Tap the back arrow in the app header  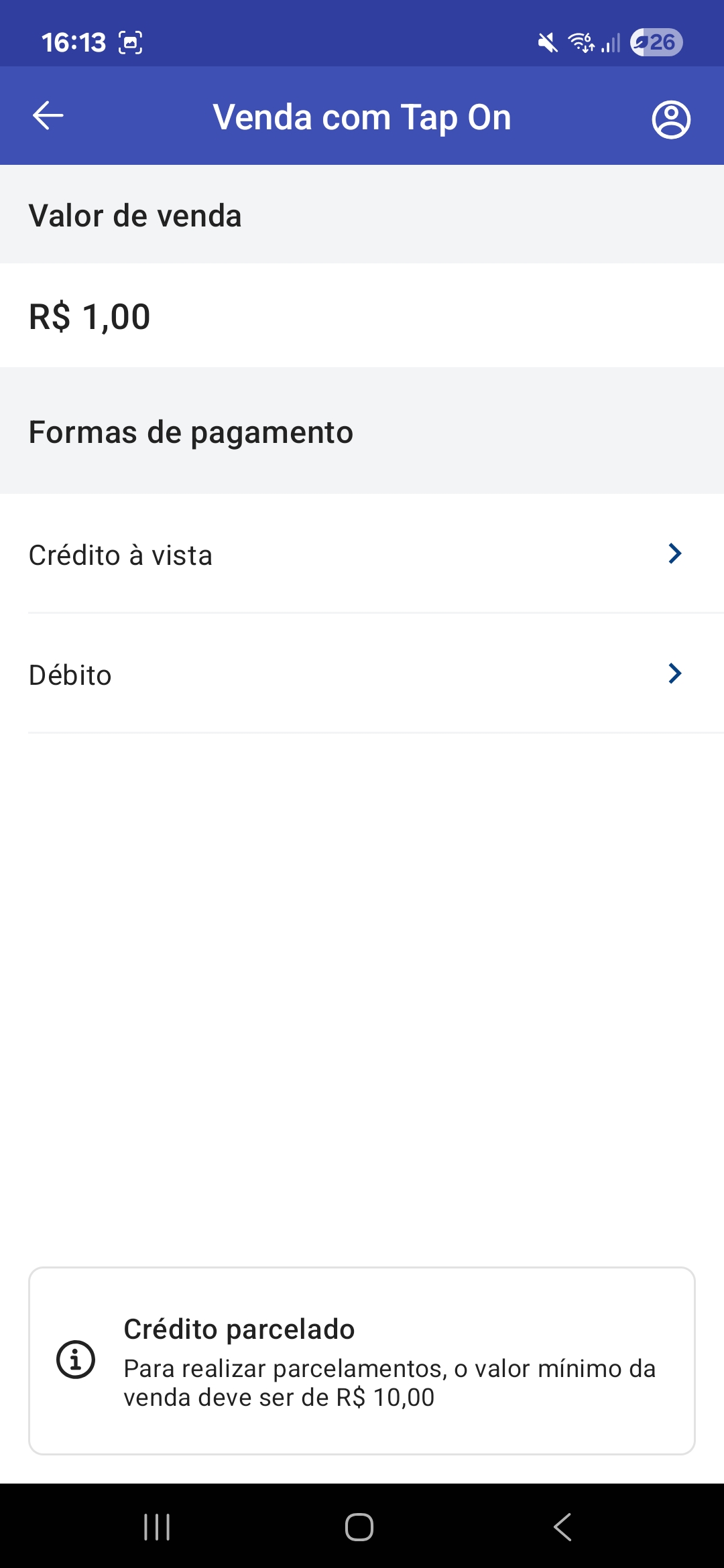point(48,116)
